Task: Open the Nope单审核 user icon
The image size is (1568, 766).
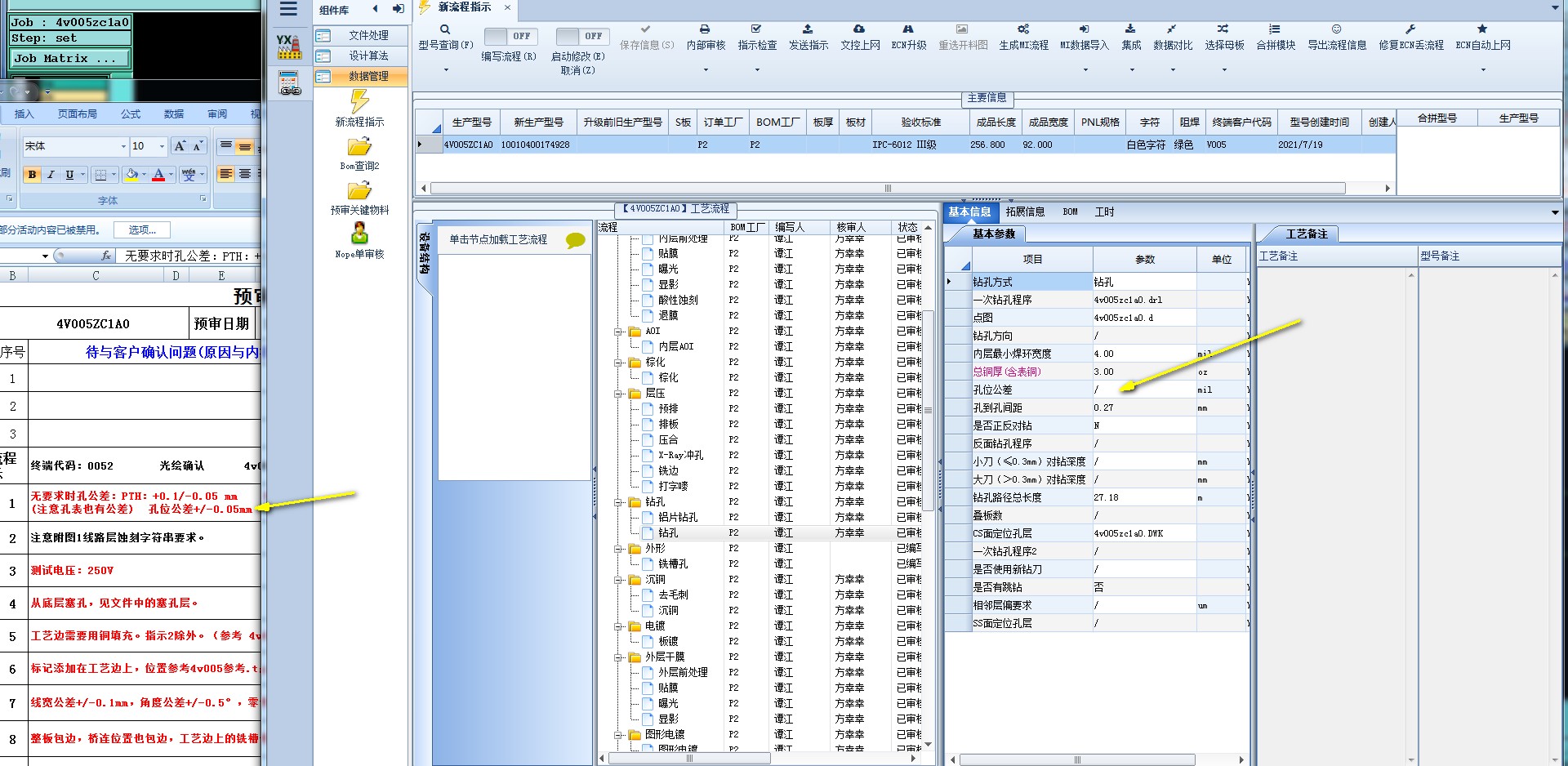Action: pos(359,234)
